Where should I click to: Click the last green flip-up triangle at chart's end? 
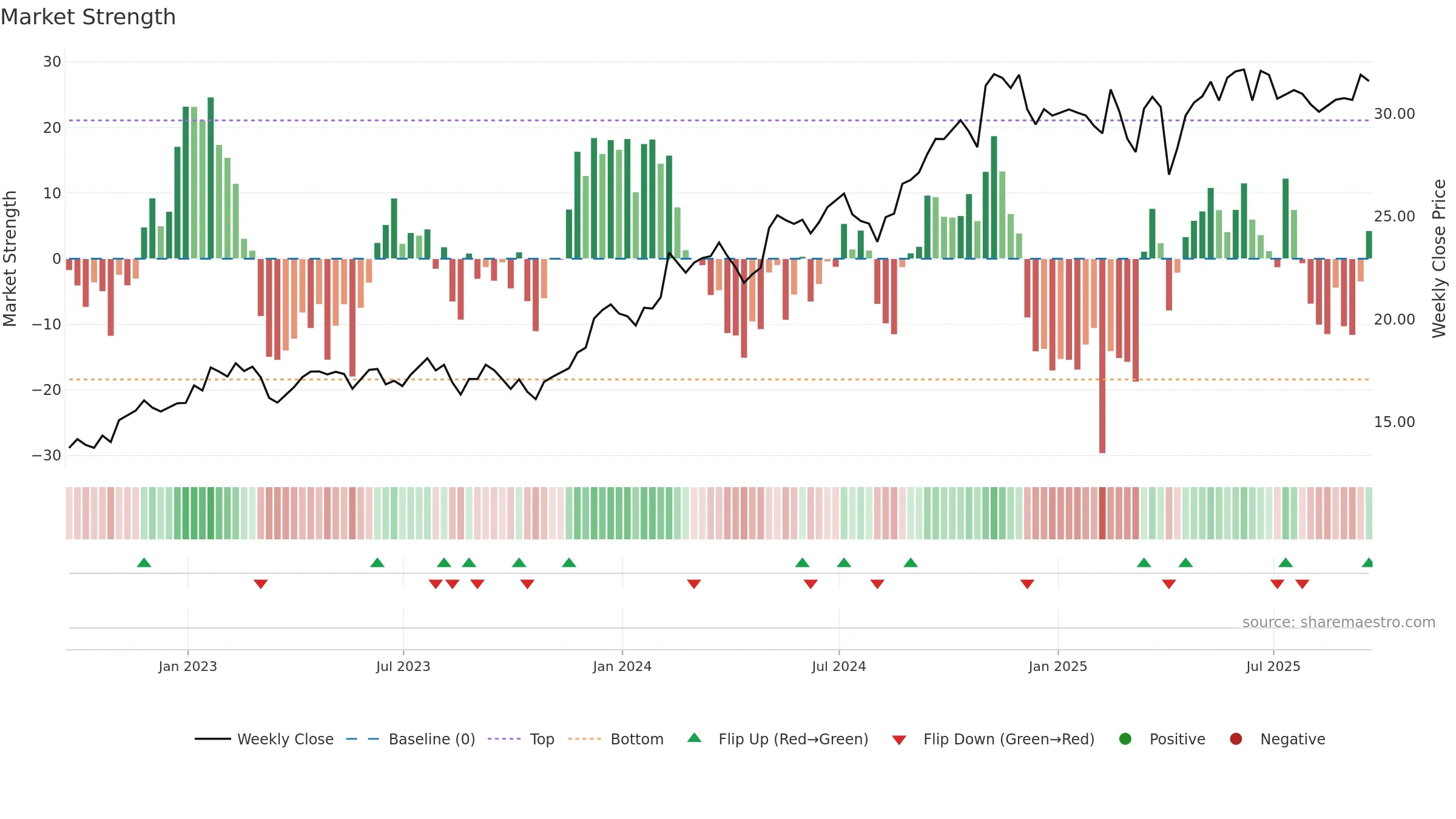point(1367,562)
